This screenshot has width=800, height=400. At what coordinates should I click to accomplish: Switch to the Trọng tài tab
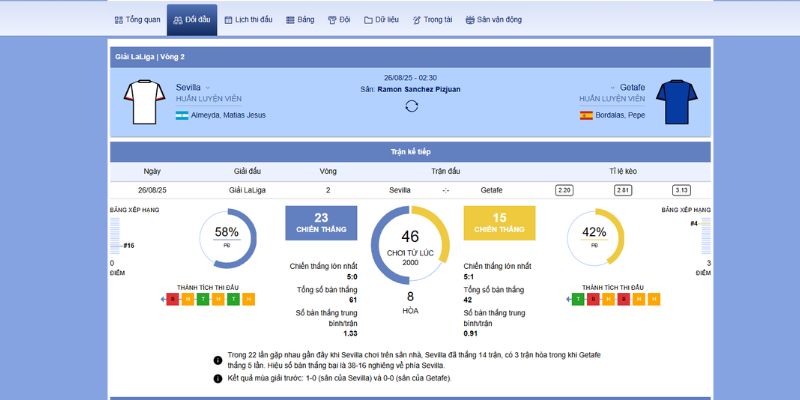432,20
